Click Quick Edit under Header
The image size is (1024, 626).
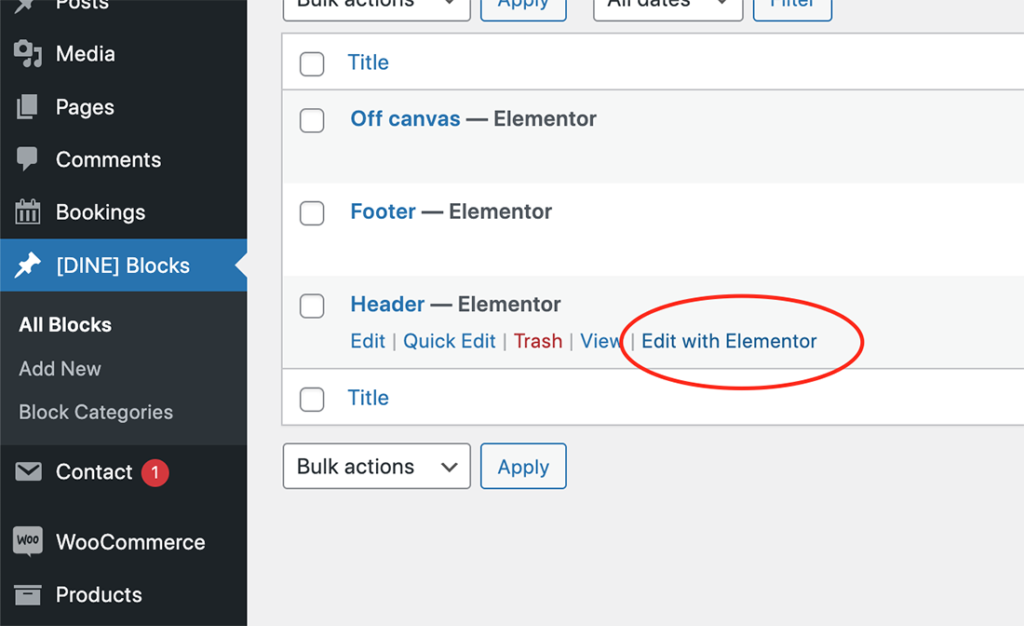coord(449,341)
